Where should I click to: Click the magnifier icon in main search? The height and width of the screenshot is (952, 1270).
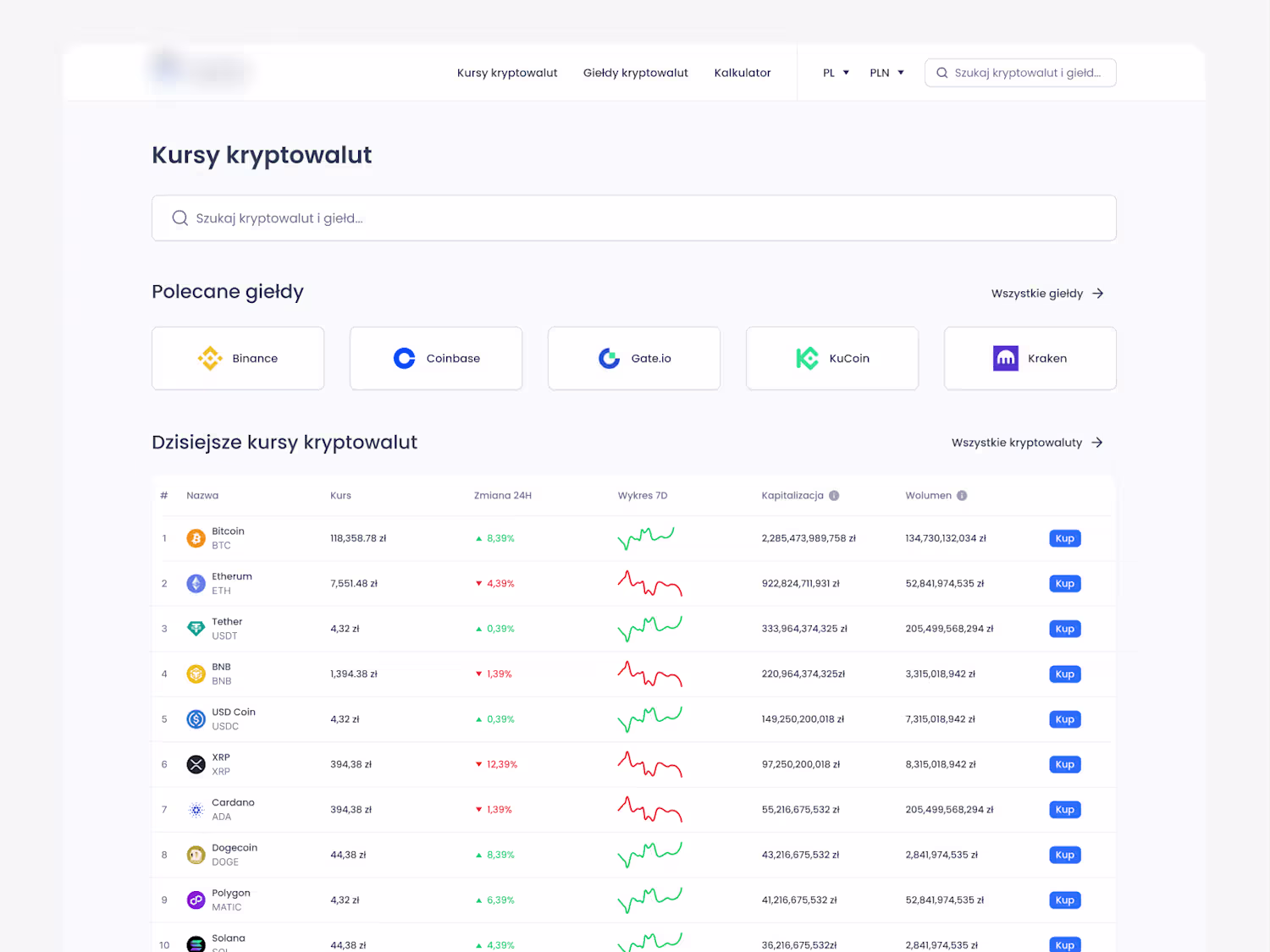[x=180, y=218]
